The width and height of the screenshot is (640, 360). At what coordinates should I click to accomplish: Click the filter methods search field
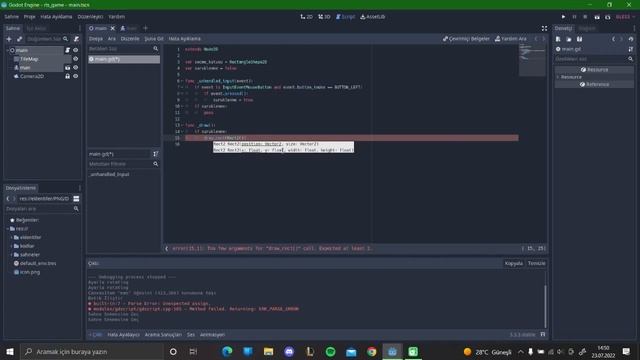(124, 164)
